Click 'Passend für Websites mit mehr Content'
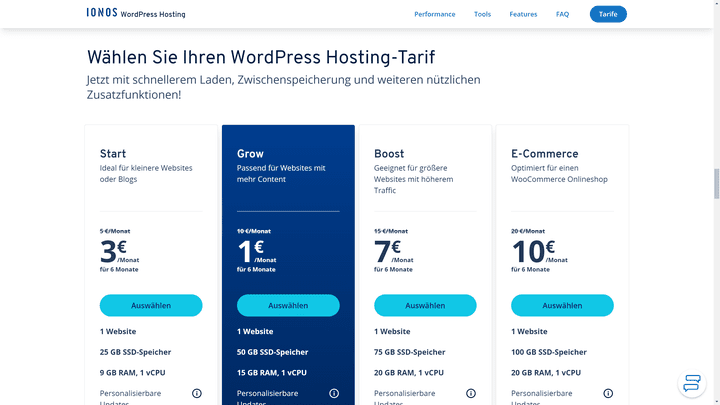This screenshot has height=405, width=720. click(281, 174)
